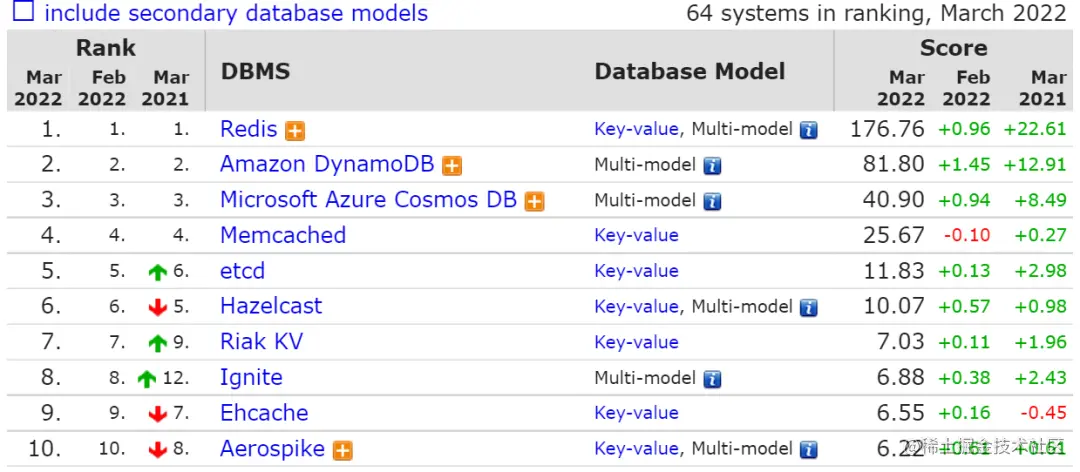The image size is (1080, 472).
Task: Click the plus icon next to Aerospike
Action: [343, 451]
